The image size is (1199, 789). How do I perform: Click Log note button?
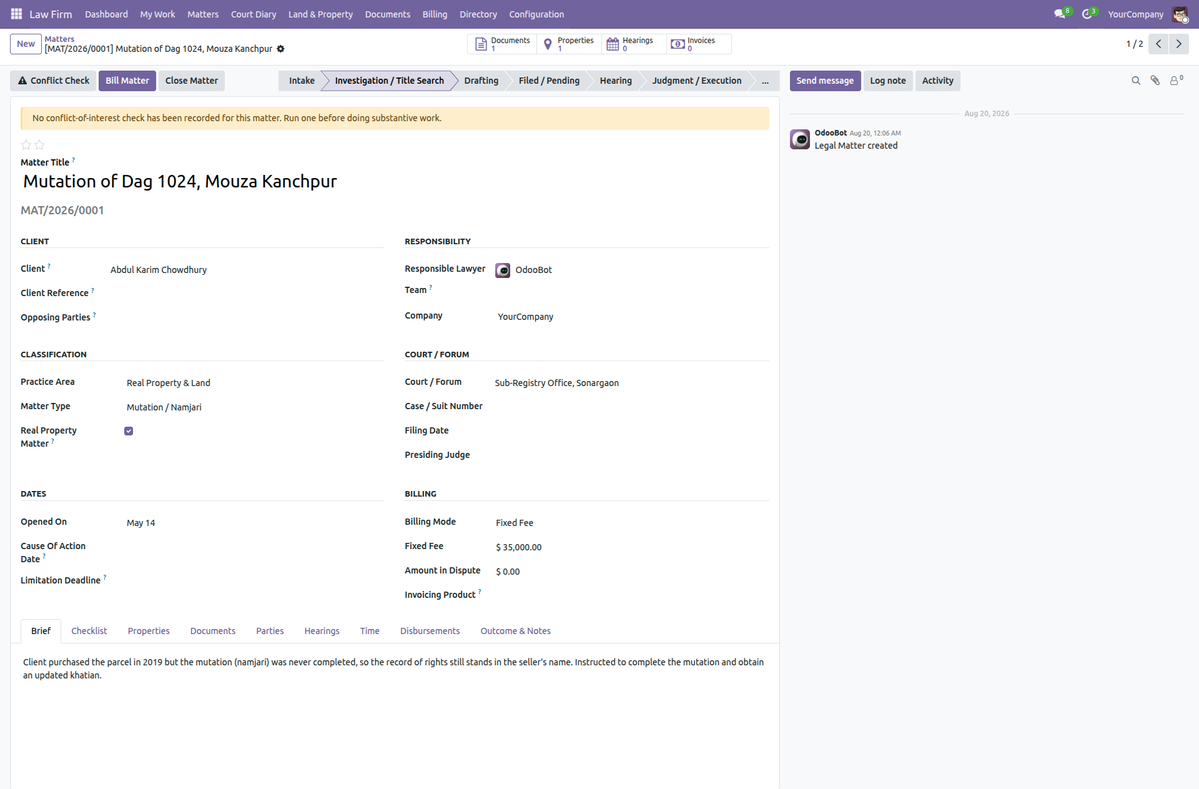(x=888, y=81)
